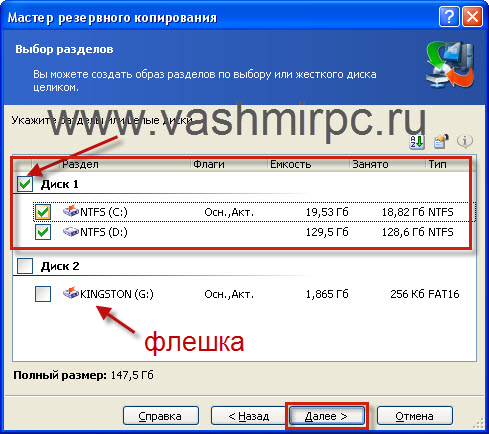Image resolution: width=489 pixels, height=434 pixels.
Task: Open Справка help button
Action: pyautogui.click(x=161, y=416)
